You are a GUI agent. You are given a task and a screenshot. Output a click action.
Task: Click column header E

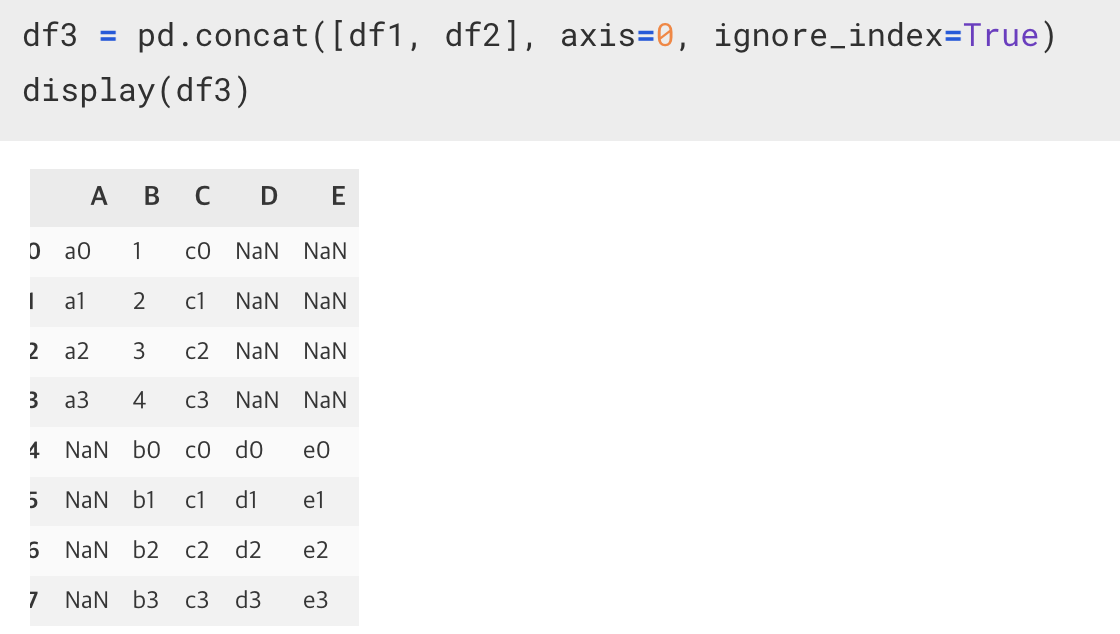coord(339,196)
